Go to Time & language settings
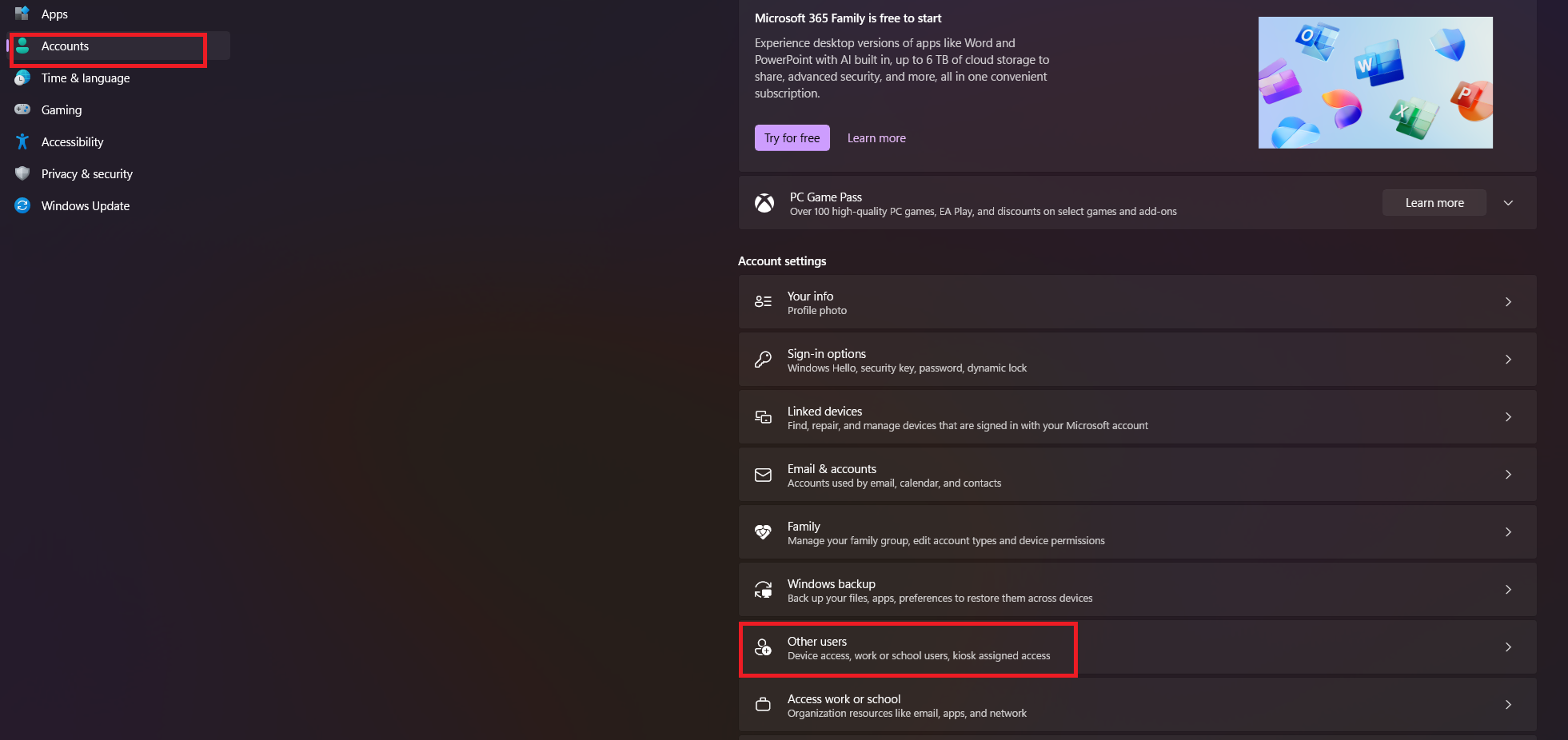 click(119, 78)
